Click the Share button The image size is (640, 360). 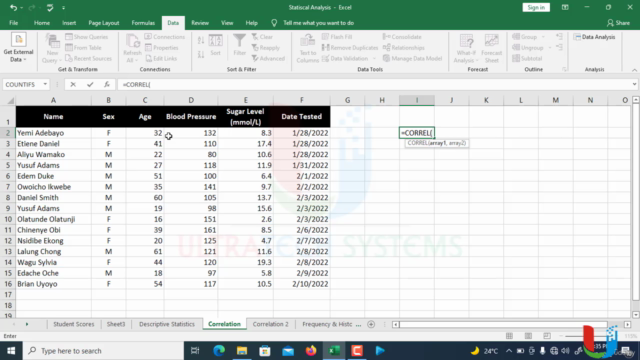tap(618, 23)
